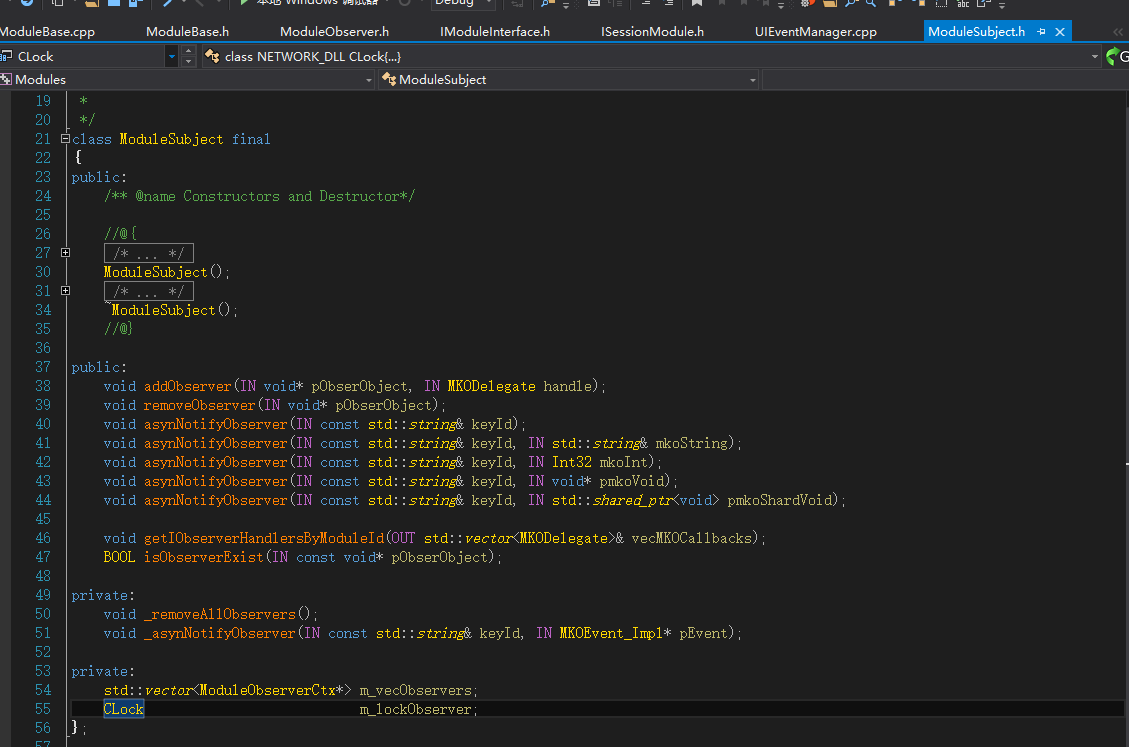
Task: Click the collapsed comment box above ~ModuleSubject()
Action: point(149,291)
